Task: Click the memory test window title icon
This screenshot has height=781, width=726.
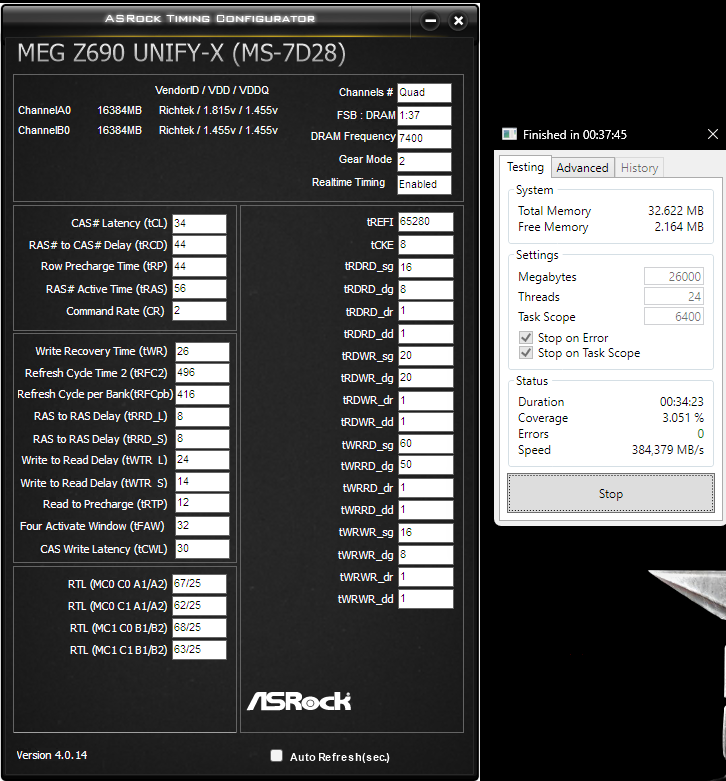Action: 509,134
